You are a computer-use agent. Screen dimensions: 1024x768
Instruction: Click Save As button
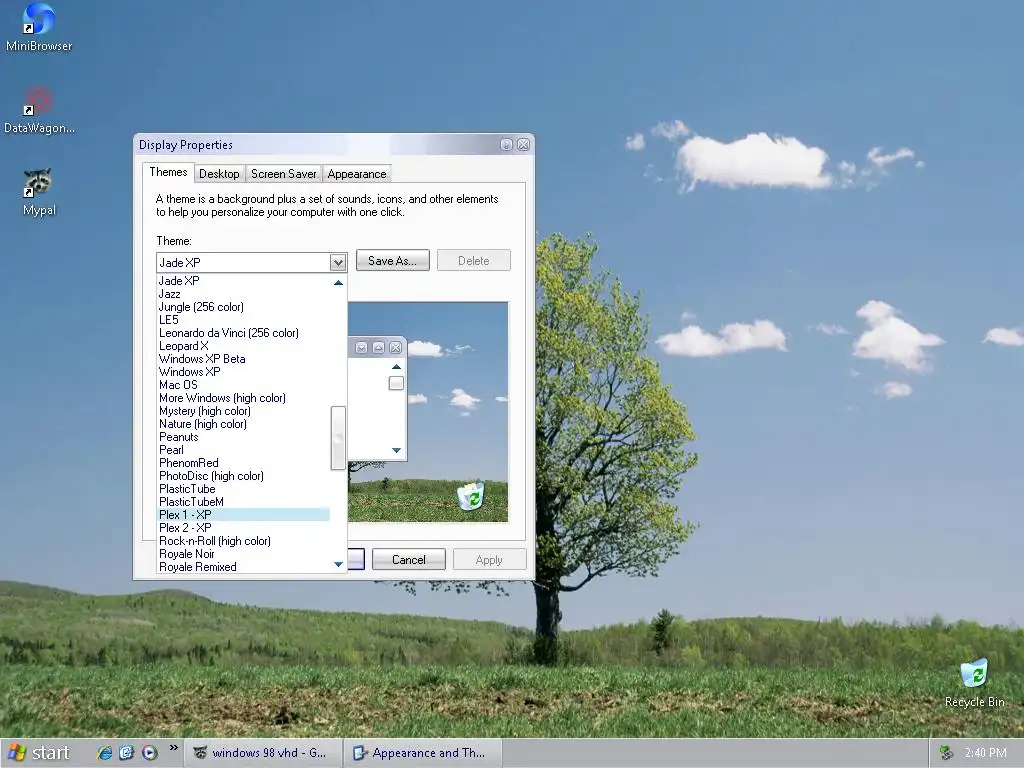[392, 261]
